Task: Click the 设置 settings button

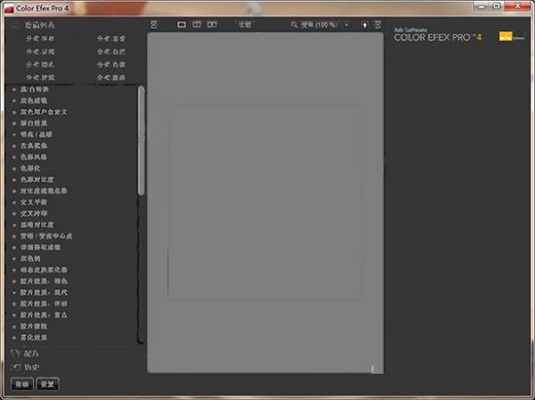Action: [x=47, y=384]
